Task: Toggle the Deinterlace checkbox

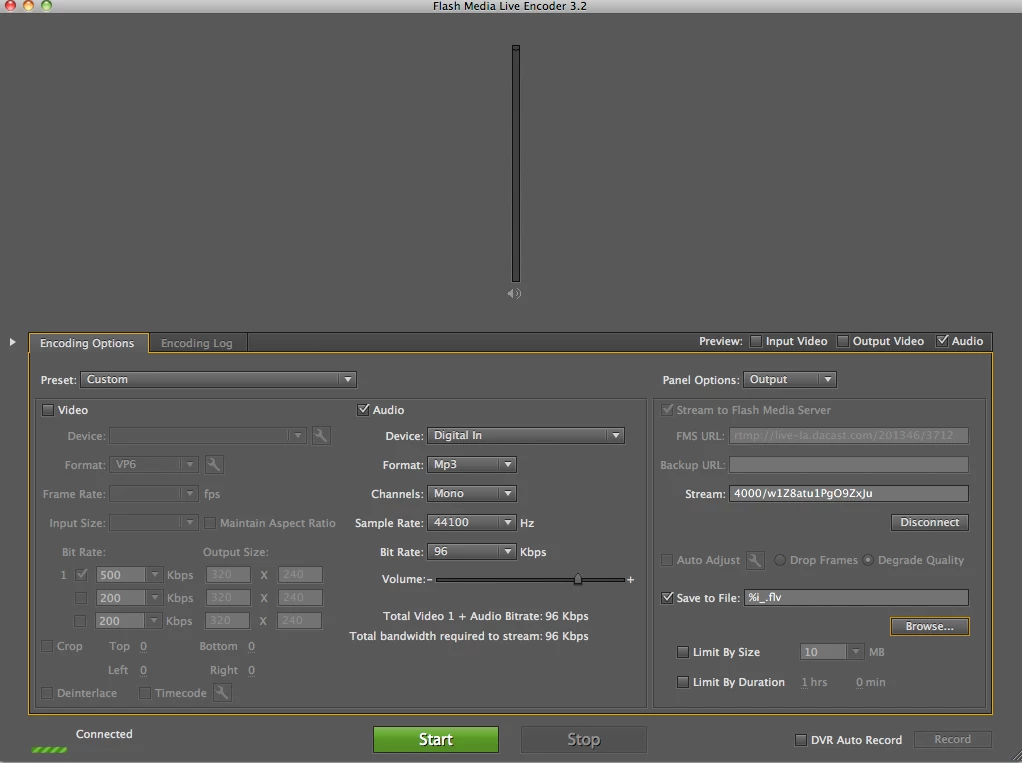Action: 47,693
